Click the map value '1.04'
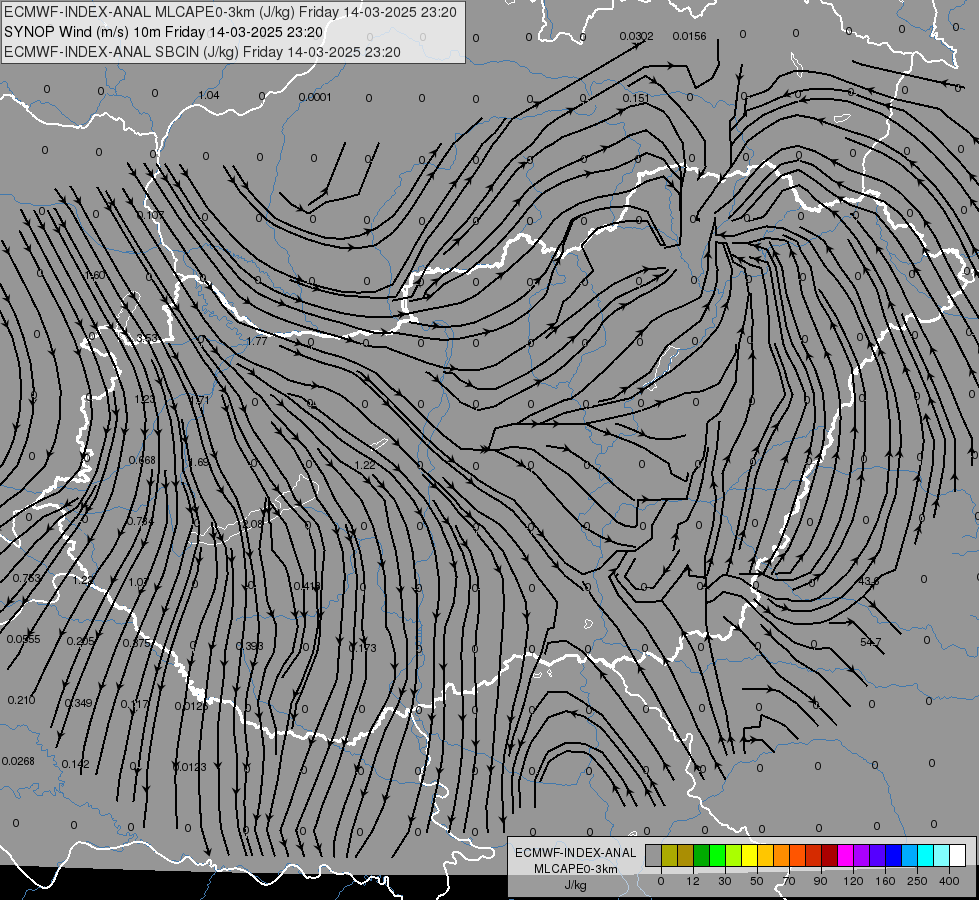The image size is (979, 900). [x=209, y=95]
